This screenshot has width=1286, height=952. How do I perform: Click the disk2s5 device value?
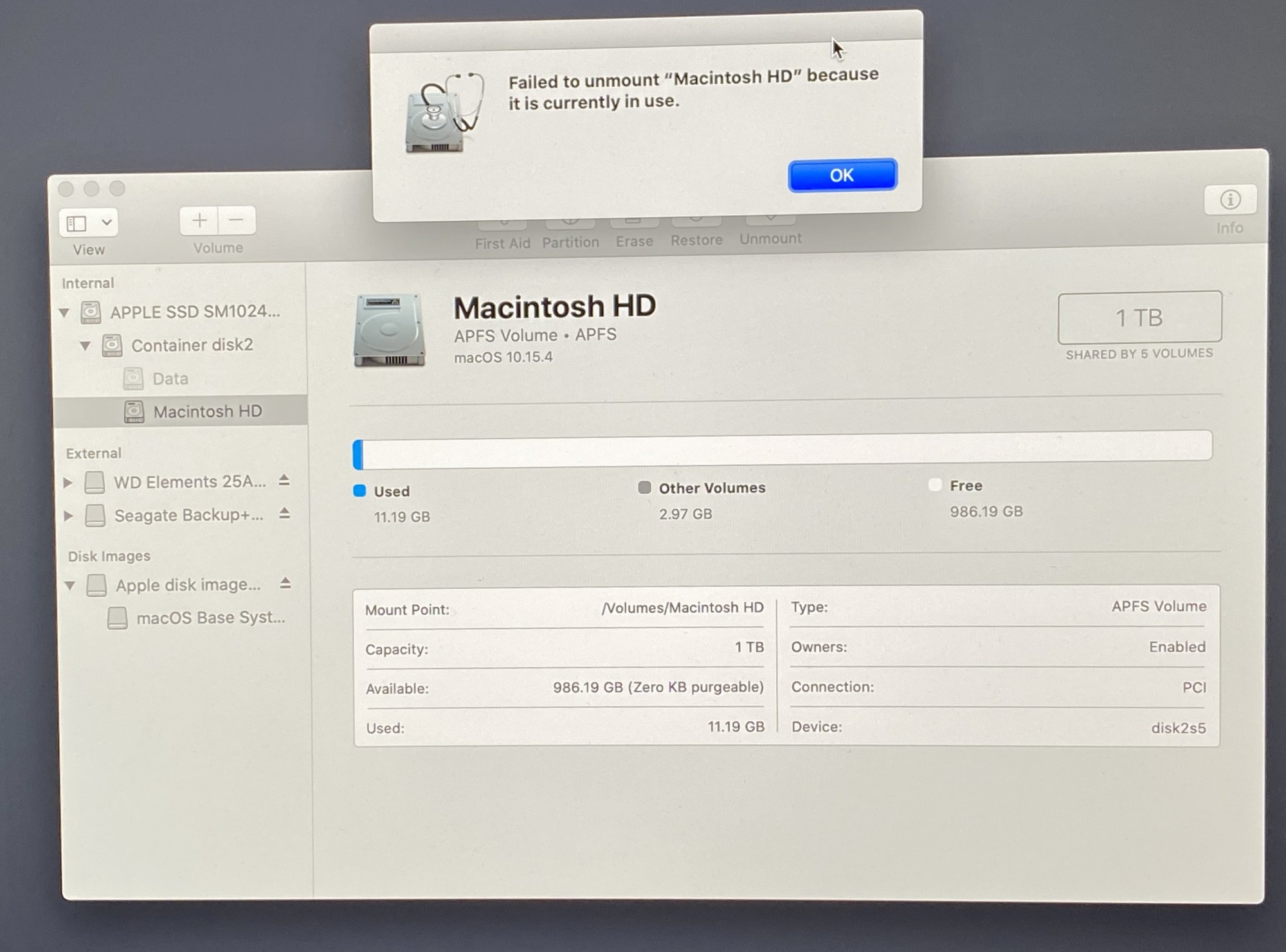coord(1178,728)
